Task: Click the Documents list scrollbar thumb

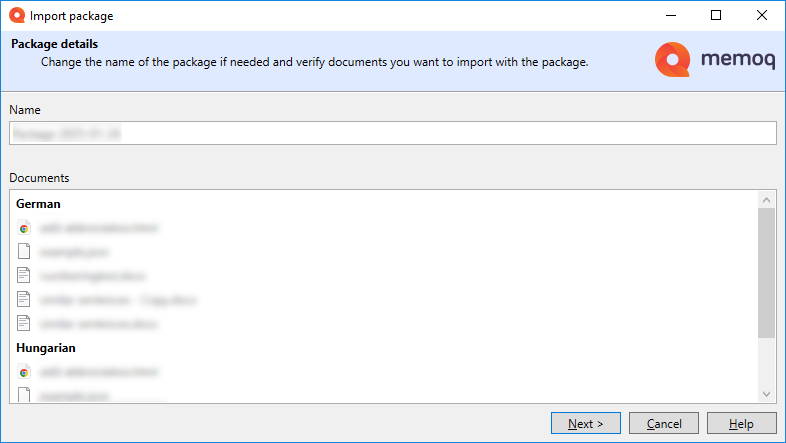Action: (x=766, y=272)
